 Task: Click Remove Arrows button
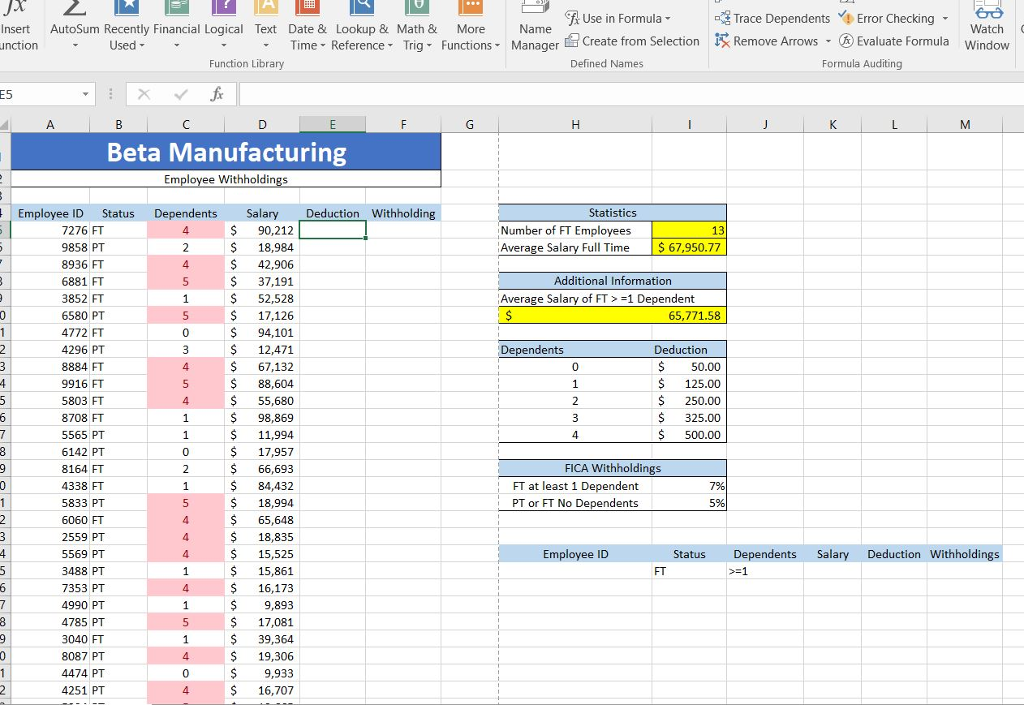coord(767,41)
